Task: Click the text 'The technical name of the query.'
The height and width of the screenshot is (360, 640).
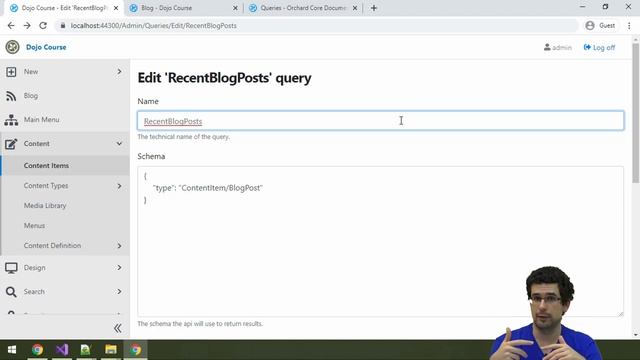Action: tap(184, 137)
